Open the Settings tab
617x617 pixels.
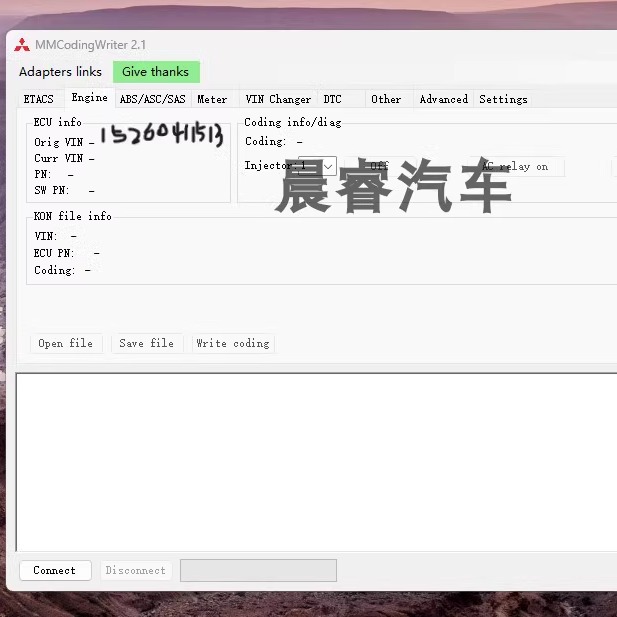(x=503, y=99)
